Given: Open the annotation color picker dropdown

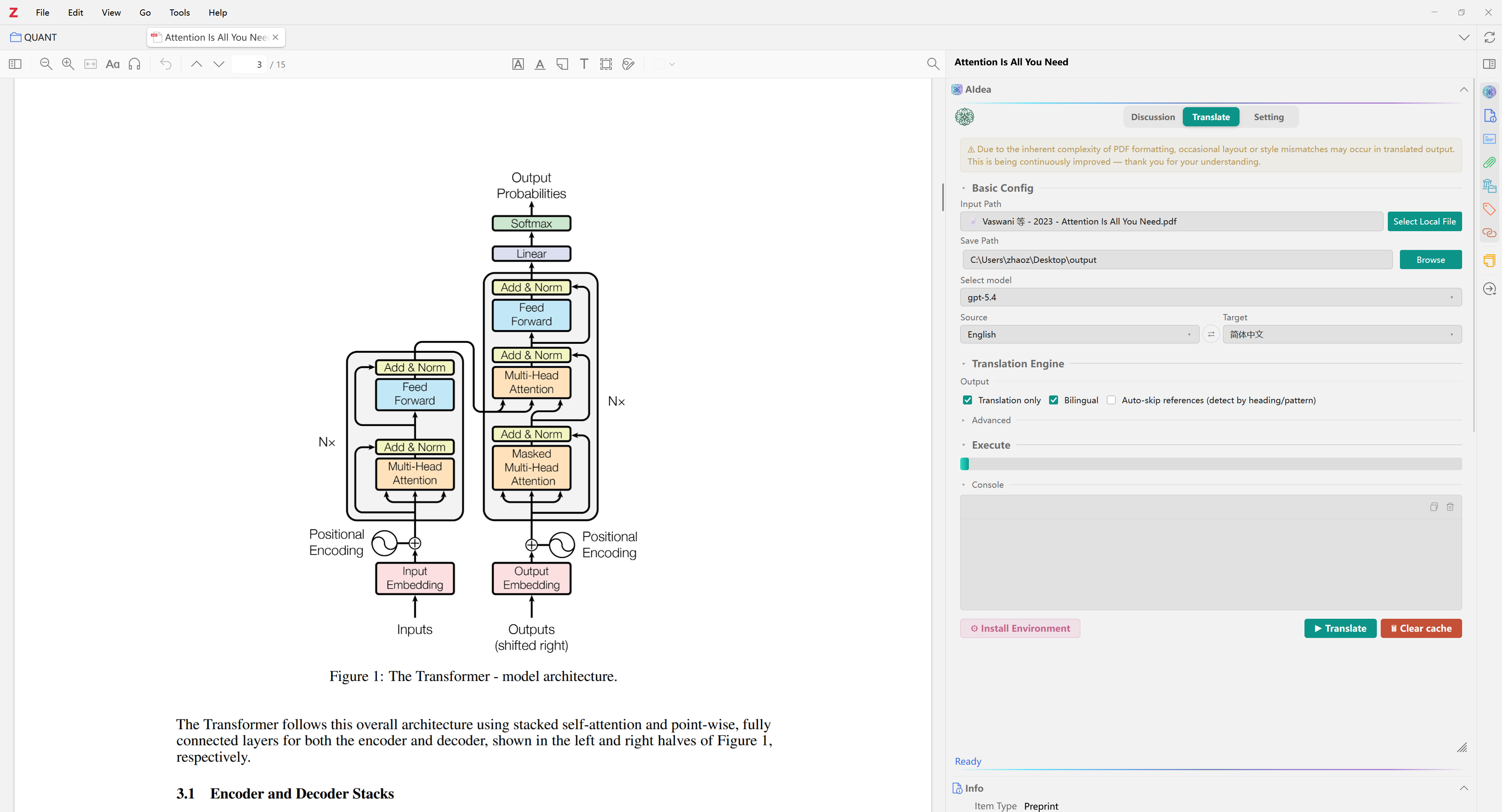Looking at the screenshot, I should 664,64.
